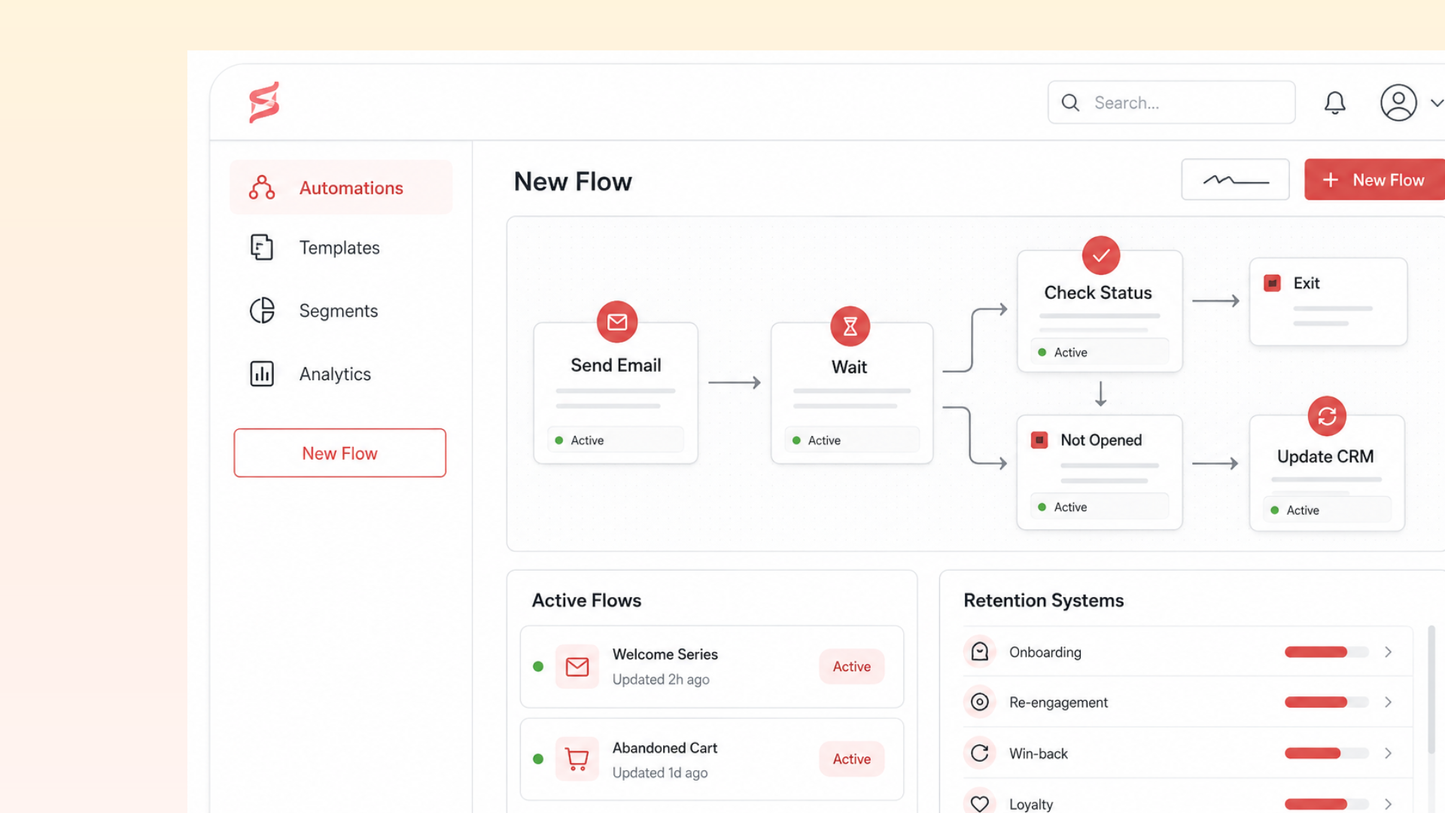
Task: Expand the account menu chevron
Action: tap(1437, 103)
